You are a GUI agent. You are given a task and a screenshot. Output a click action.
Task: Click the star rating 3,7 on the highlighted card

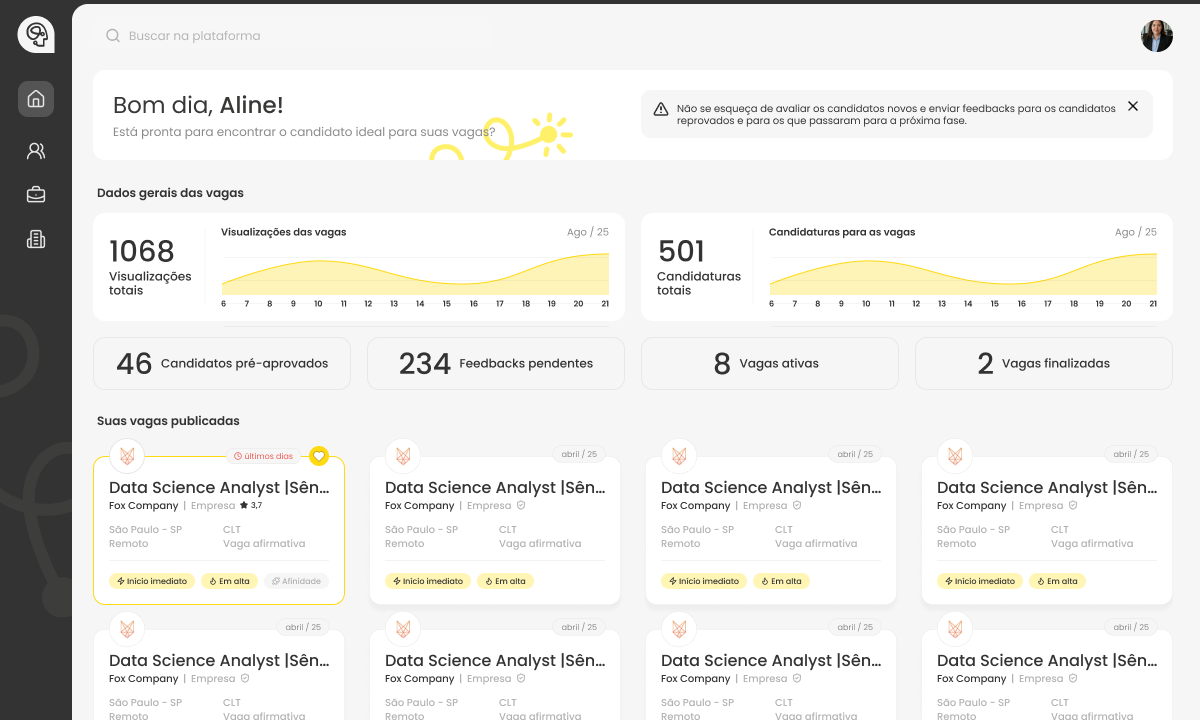click(251, 506)
